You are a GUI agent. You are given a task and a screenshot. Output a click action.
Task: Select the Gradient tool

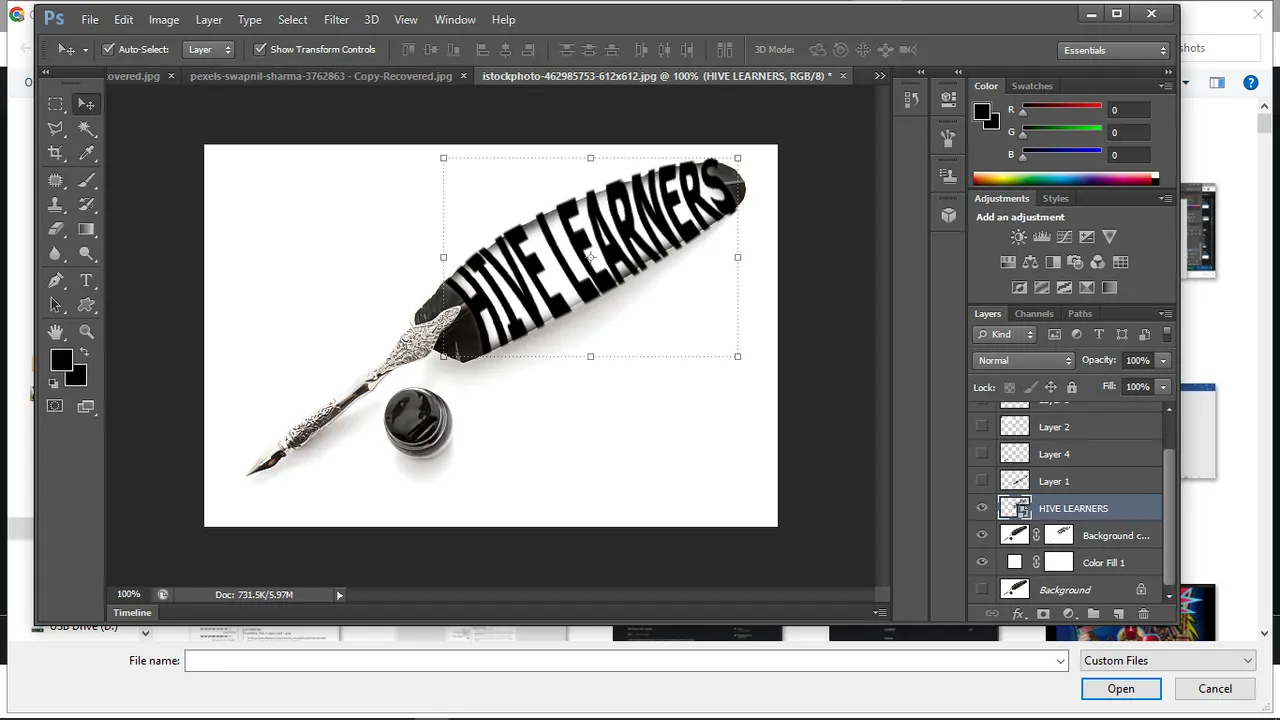[x=87, y=229]
